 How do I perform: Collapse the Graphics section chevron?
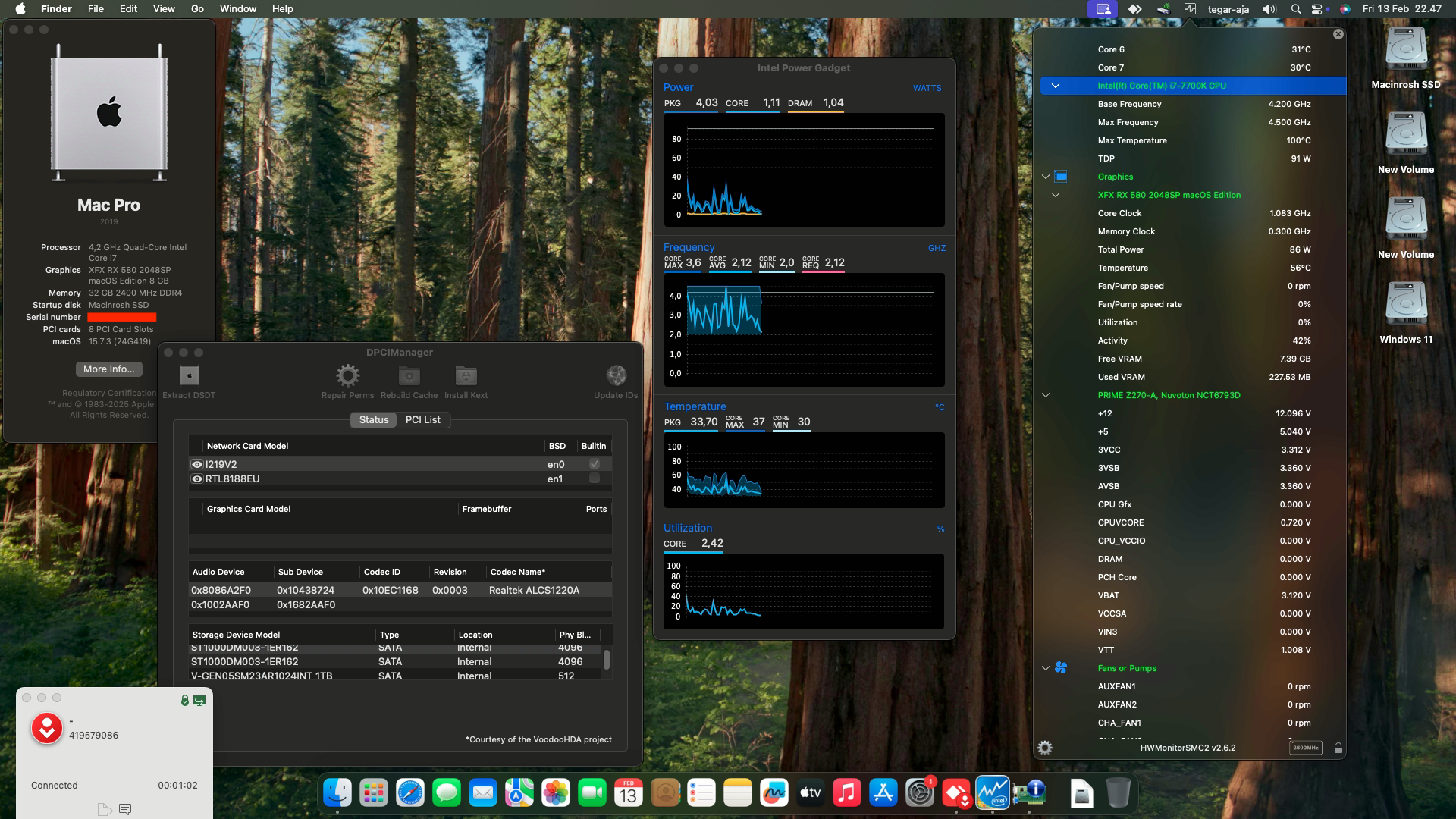1046,177
